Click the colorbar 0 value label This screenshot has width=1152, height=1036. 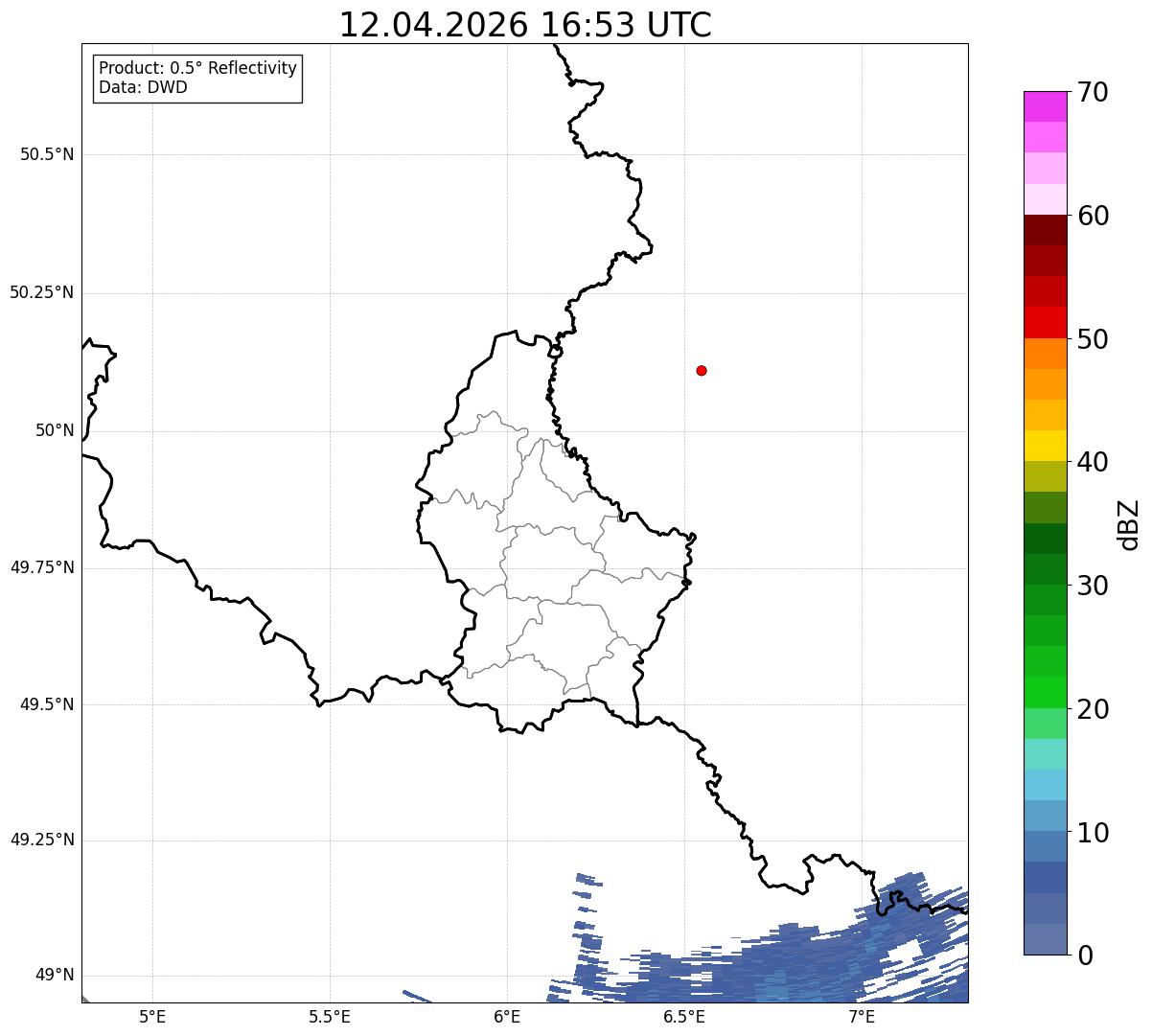click(1084, 955)
